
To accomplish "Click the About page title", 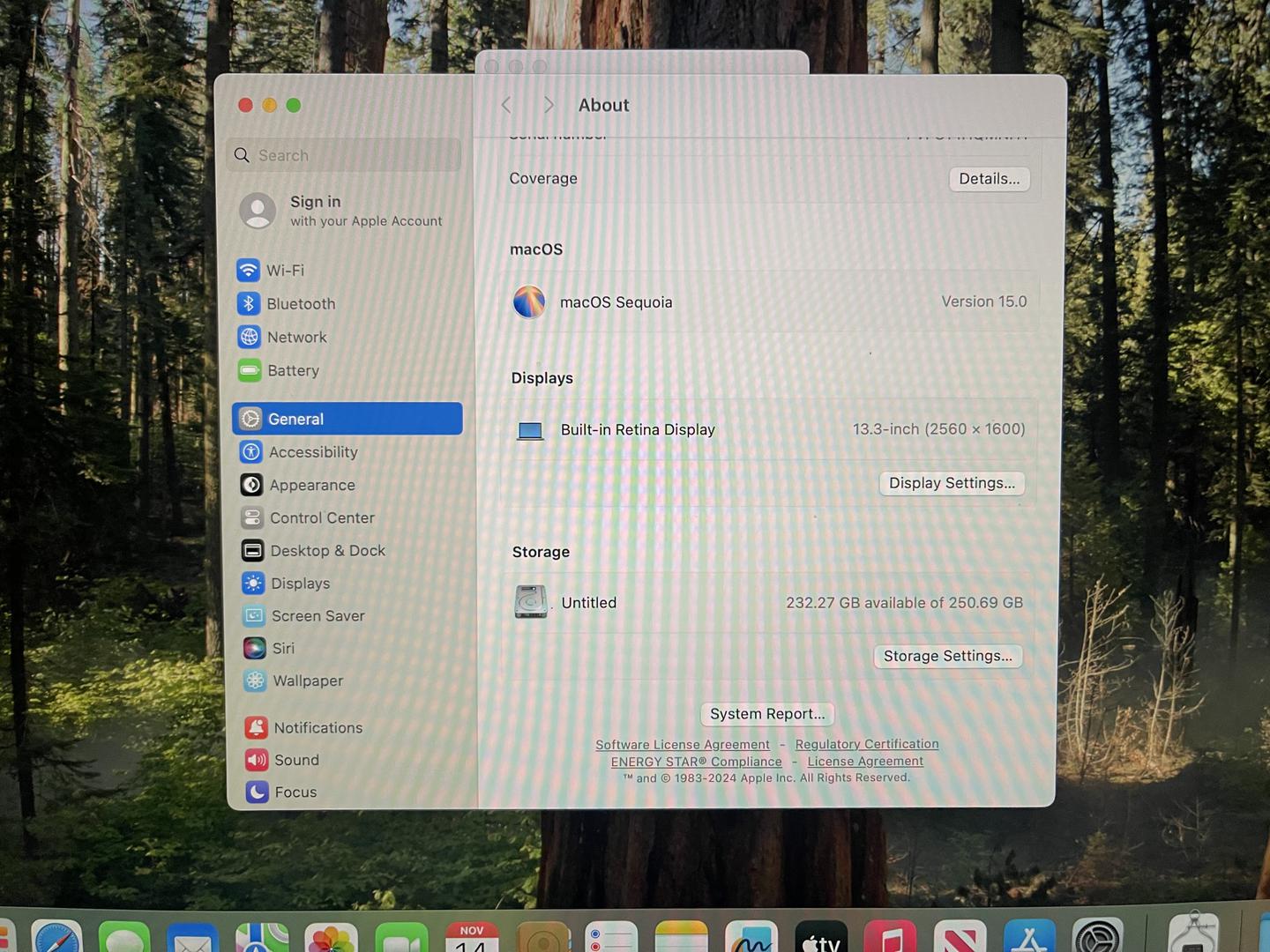I will [603, 105].
